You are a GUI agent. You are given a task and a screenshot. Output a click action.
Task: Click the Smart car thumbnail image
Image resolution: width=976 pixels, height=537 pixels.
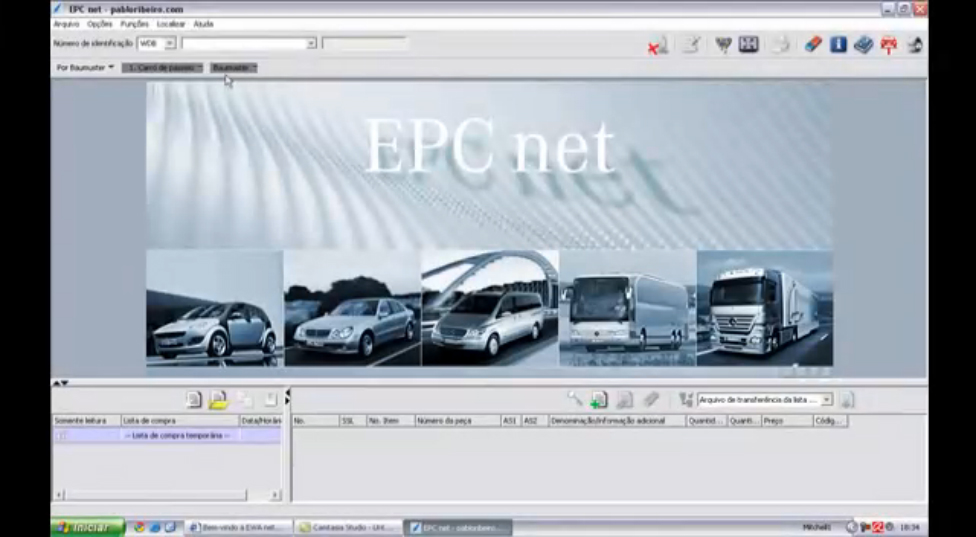(214, 308)
